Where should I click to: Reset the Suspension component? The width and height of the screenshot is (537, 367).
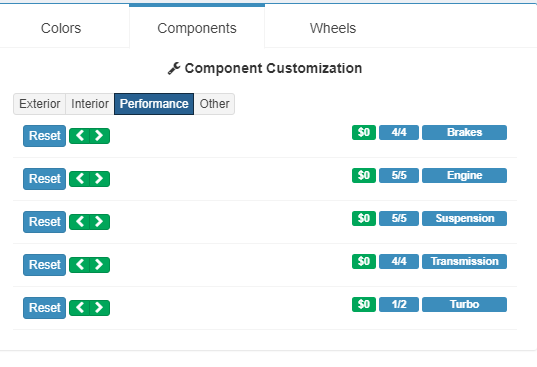click(x=45, y=222)
